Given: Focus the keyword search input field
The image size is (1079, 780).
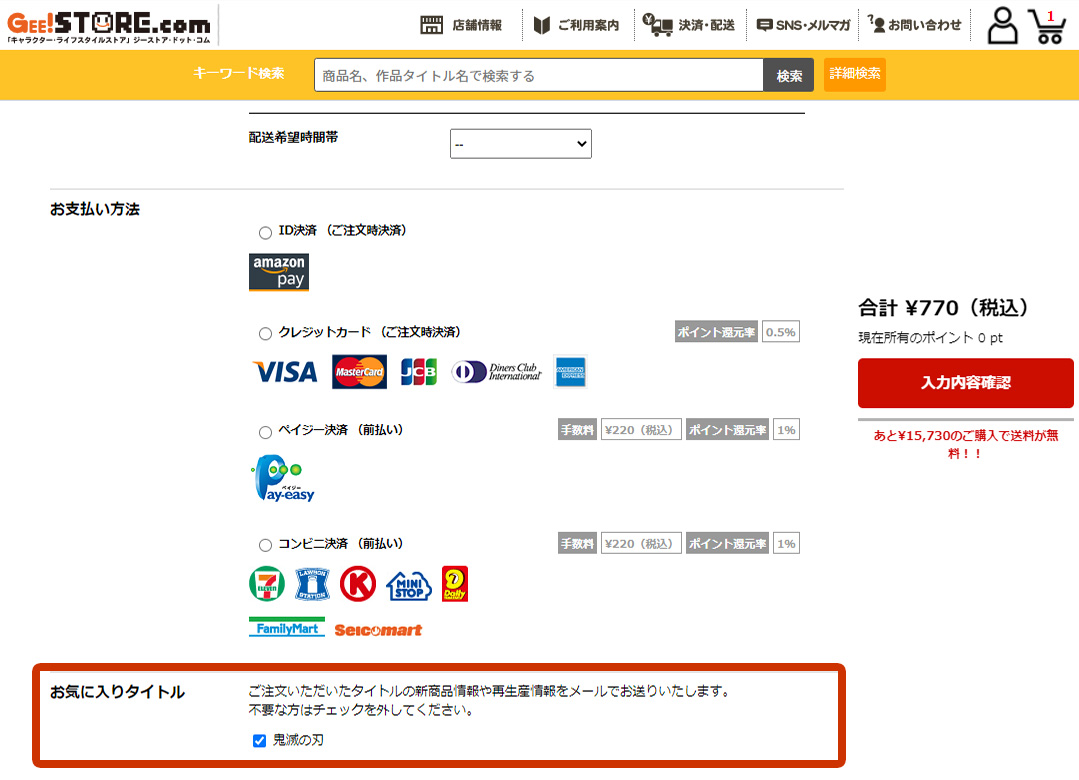Looking at the screenshot, I should pyautogui.click(x=539, y=75).
